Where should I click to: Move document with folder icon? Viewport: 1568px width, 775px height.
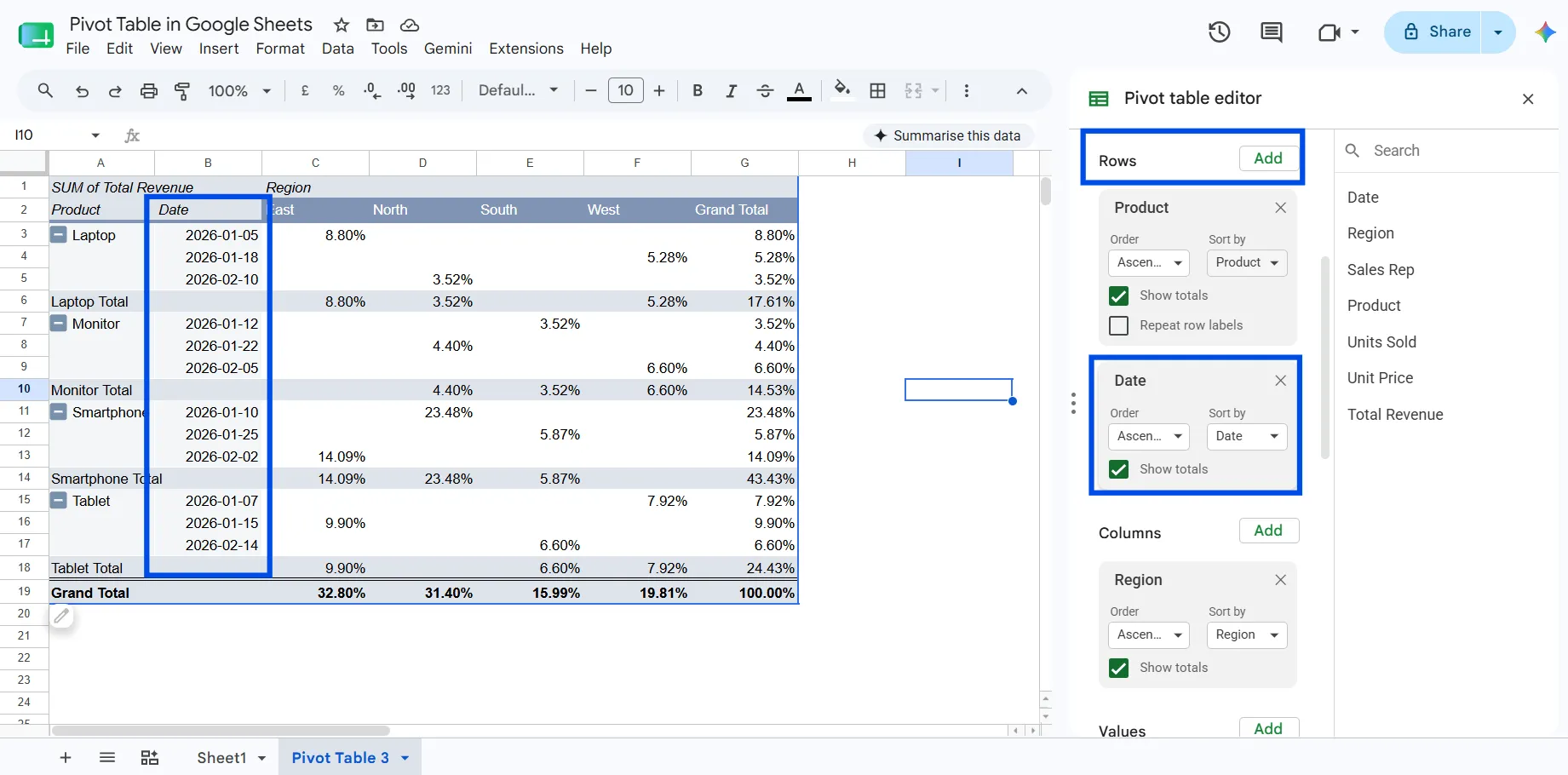tap(375, 25)
